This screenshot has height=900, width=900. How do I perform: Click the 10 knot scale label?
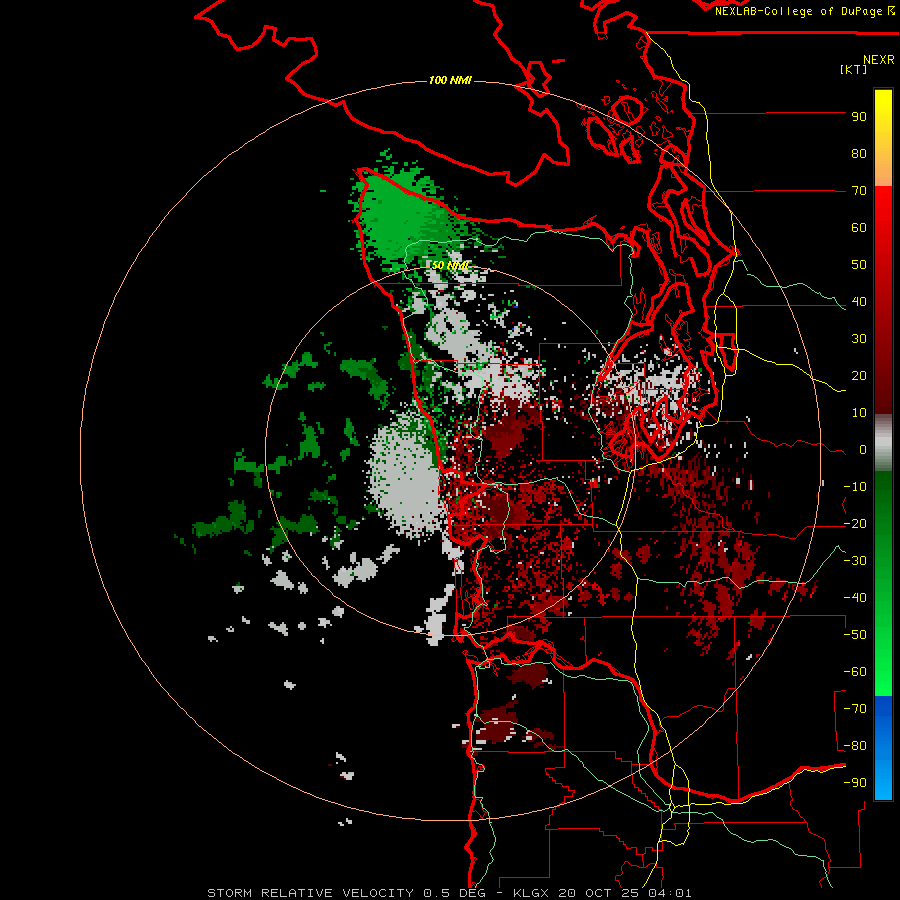tap(859, 413)
